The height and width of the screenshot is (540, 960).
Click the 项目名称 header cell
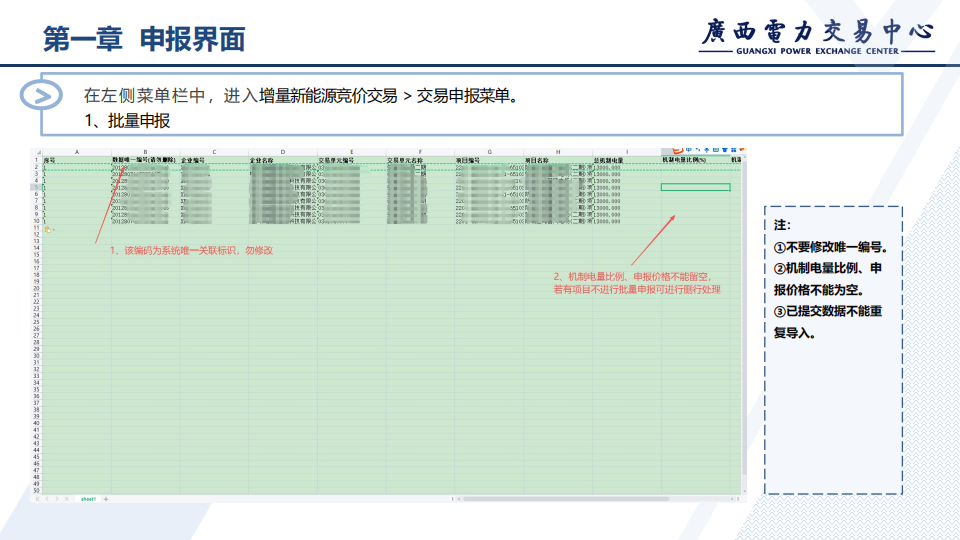click(x=558, y=160)
